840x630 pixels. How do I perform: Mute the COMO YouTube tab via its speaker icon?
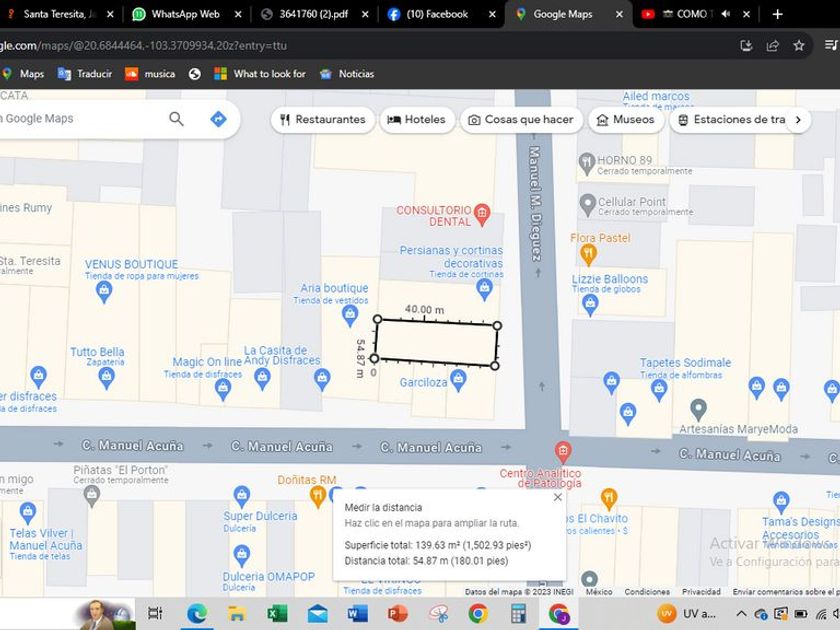pyautogui.click(x=725, y=14)
